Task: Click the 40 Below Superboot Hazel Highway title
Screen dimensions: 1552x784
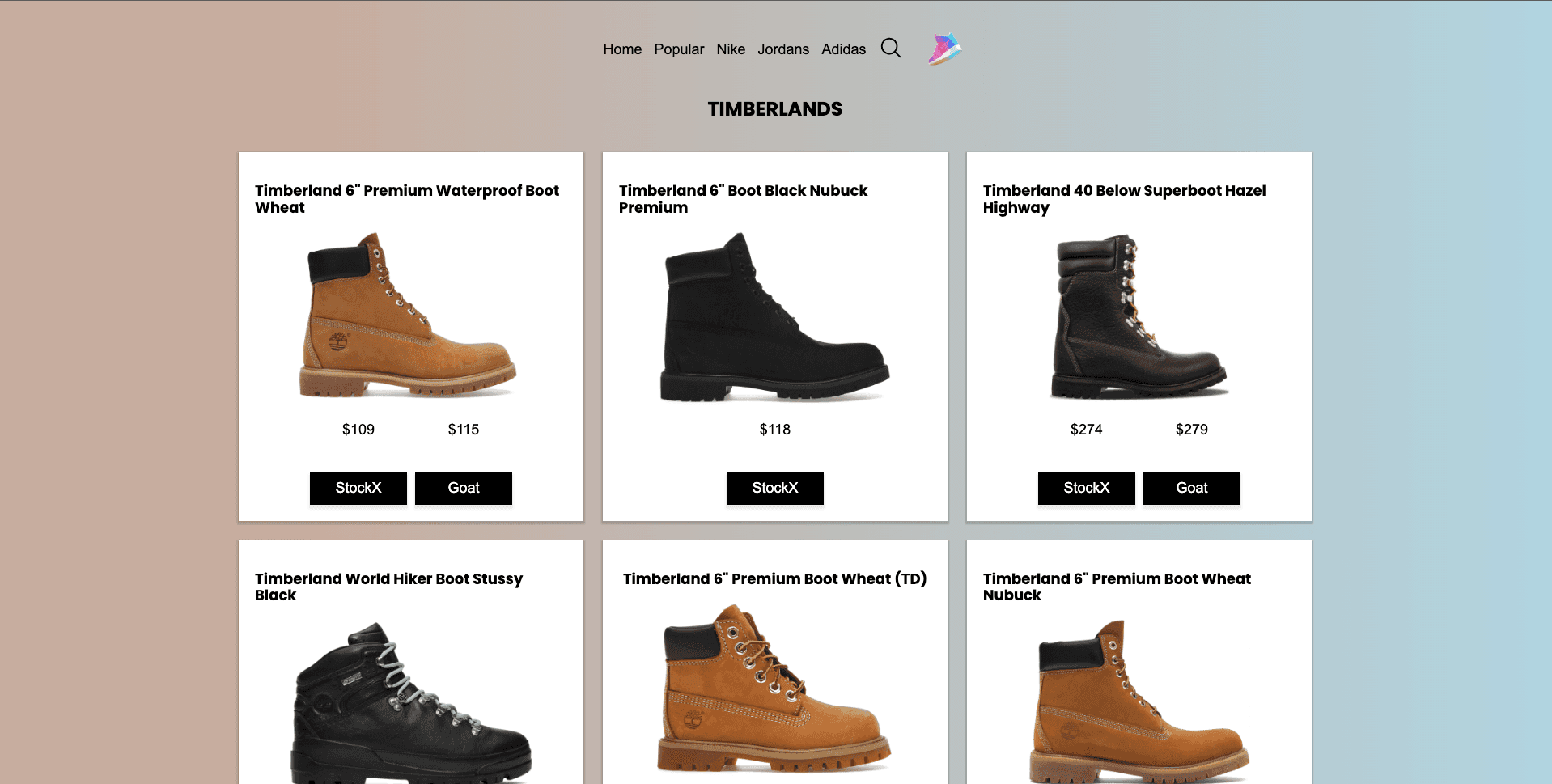Action: [1124, 199]
